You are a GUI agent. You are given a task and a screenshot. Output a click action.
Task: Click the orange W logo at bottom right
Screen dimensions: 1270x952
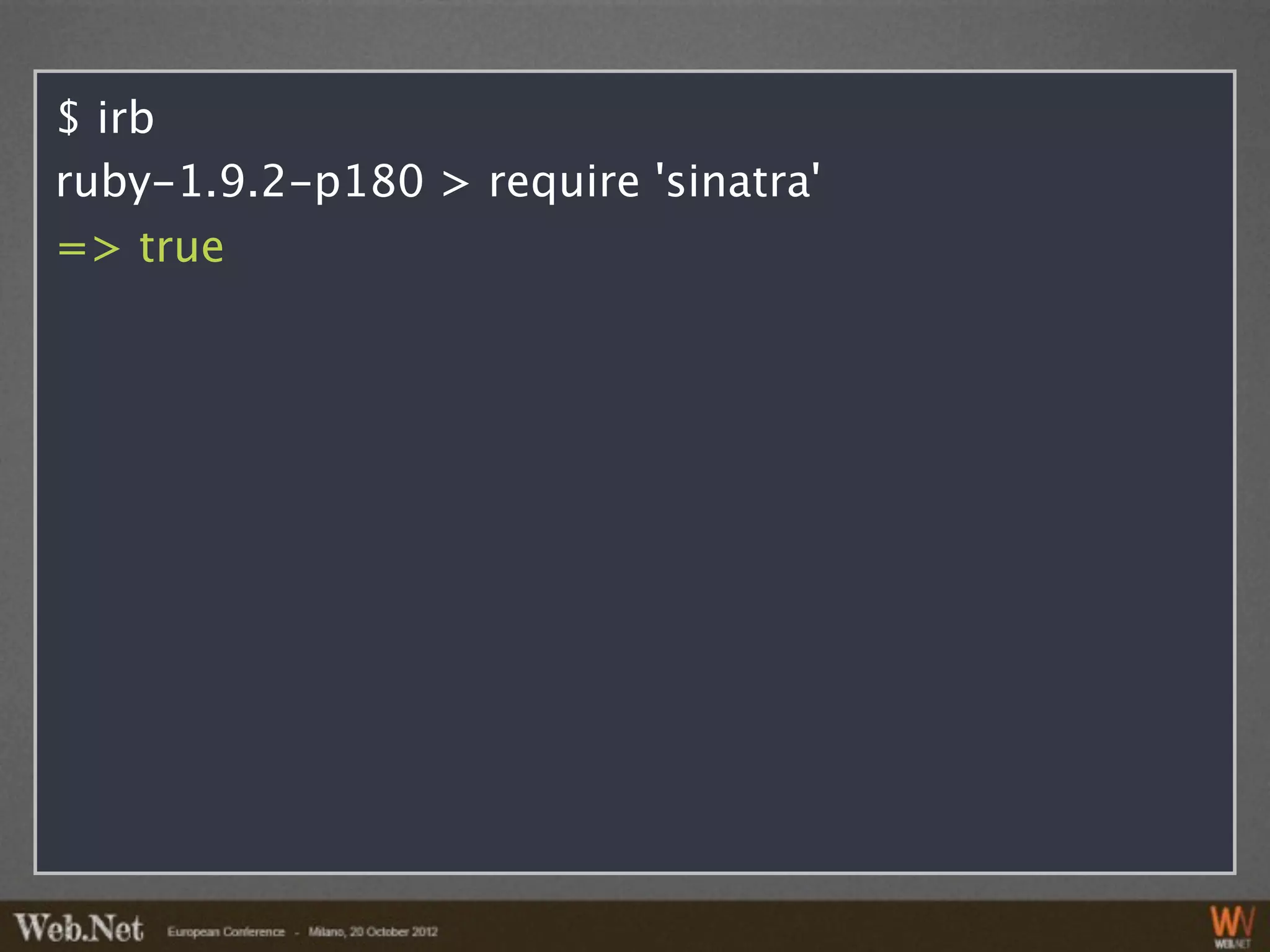[1232, 927]
